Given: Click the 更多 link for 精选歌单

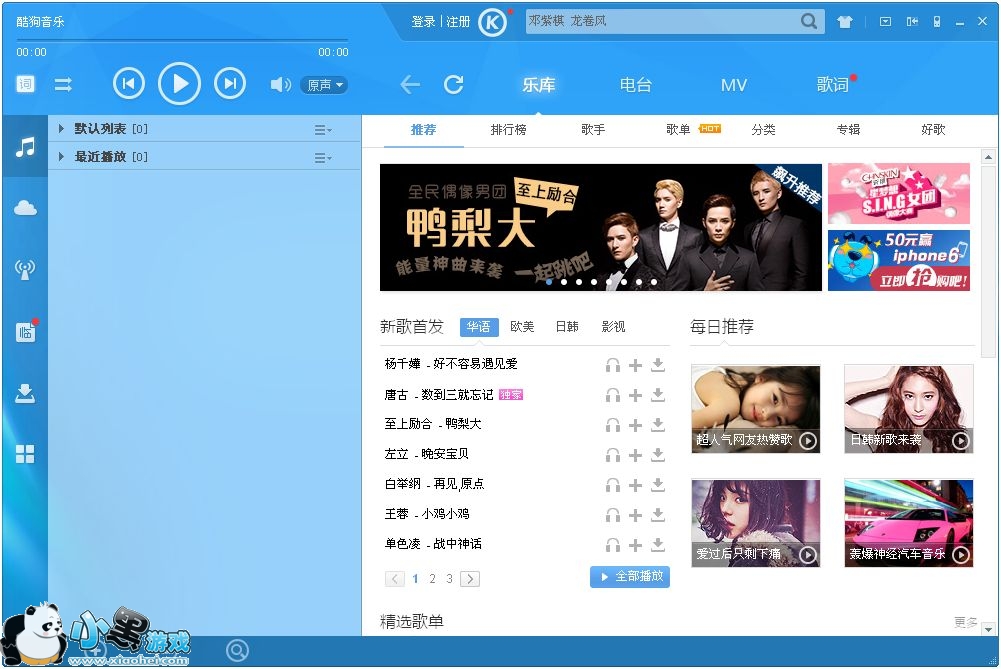Looking at the screenshot, I should tap(965, 621).
